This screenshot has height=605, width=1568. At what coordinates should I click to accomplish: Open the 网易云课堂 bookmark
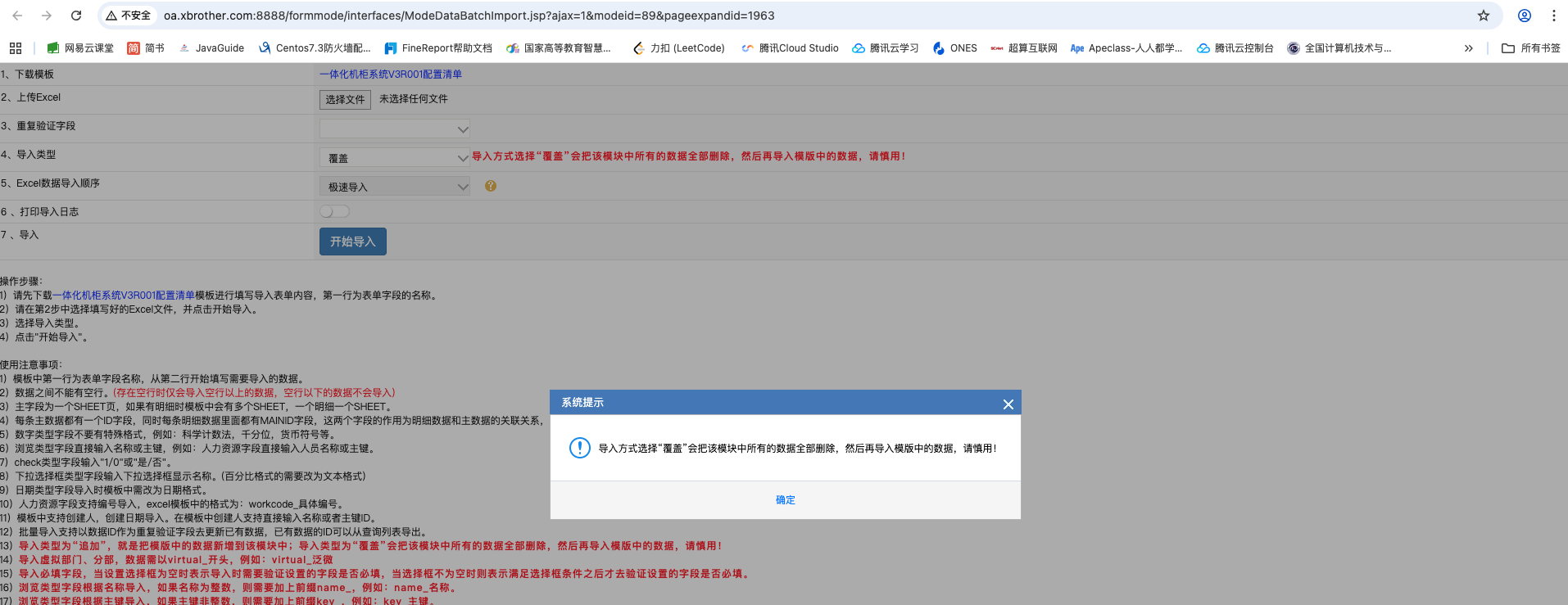click(80, 48)
